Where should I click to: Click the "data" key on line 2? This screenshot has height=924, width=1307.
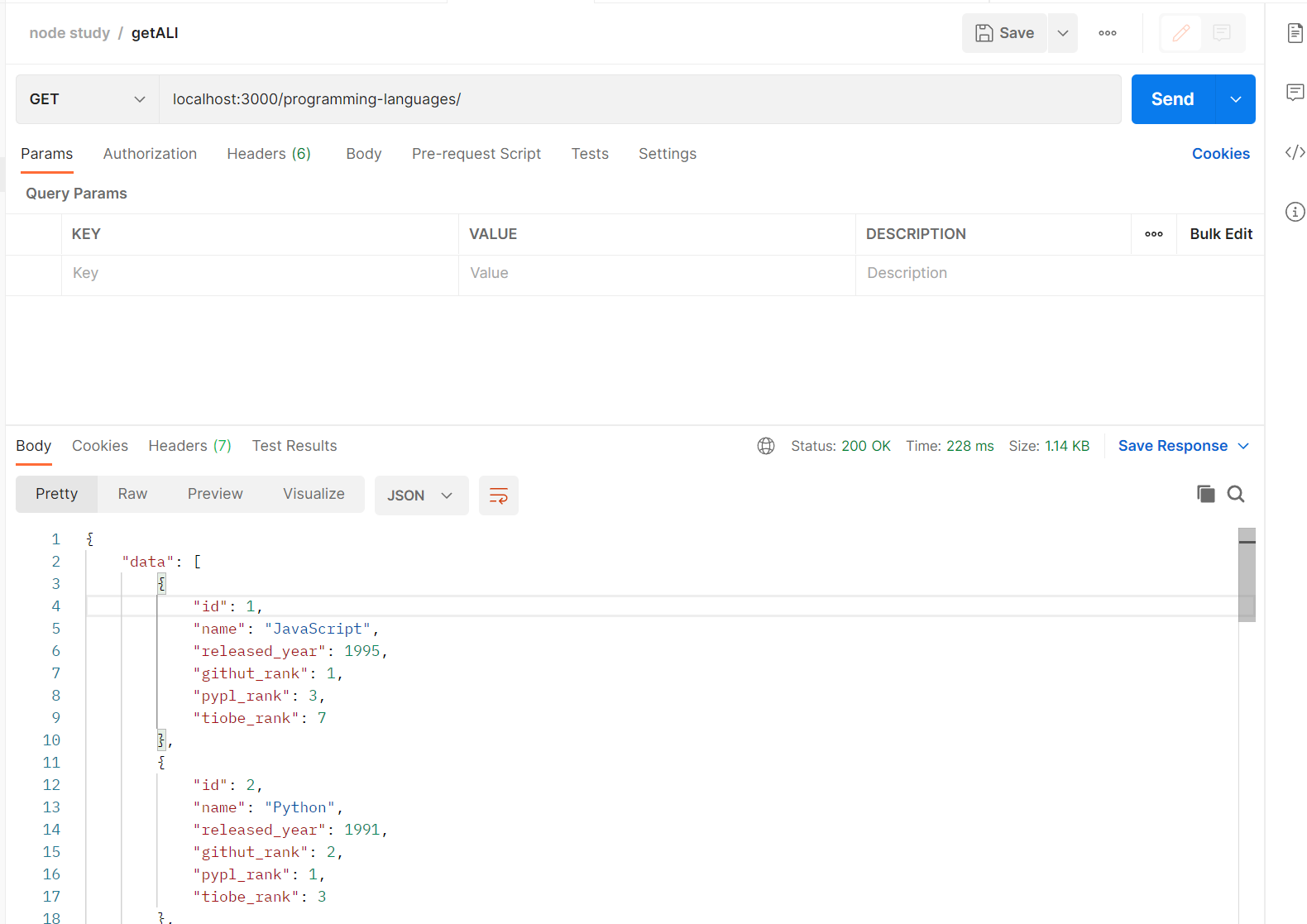pos(148,562)
